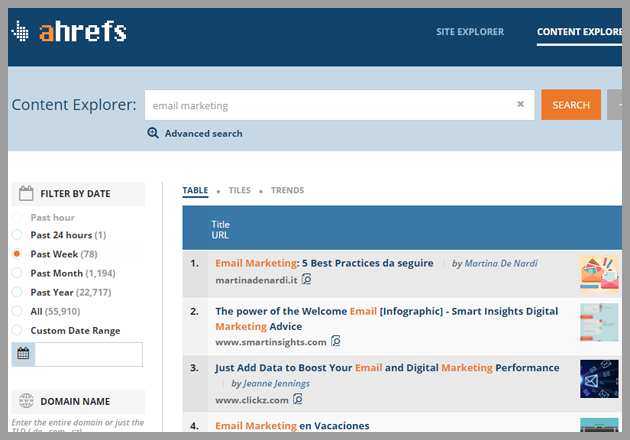Open Just Add Data to Boost article

coord(387,368)
